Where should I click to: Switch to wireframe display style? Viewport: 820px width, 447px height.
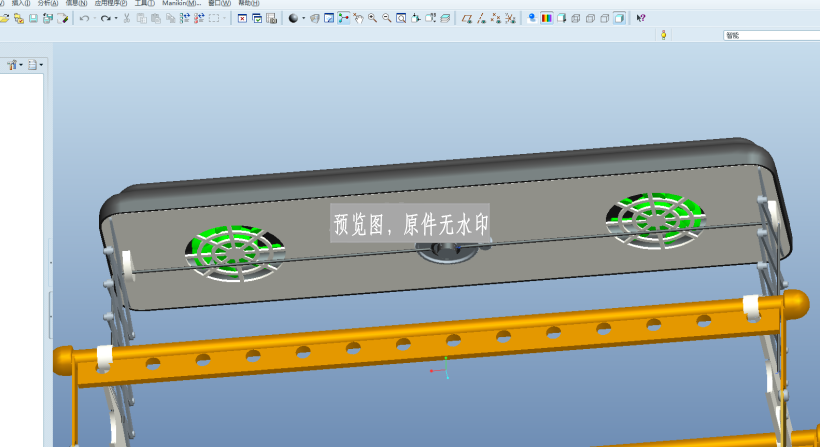576,18
